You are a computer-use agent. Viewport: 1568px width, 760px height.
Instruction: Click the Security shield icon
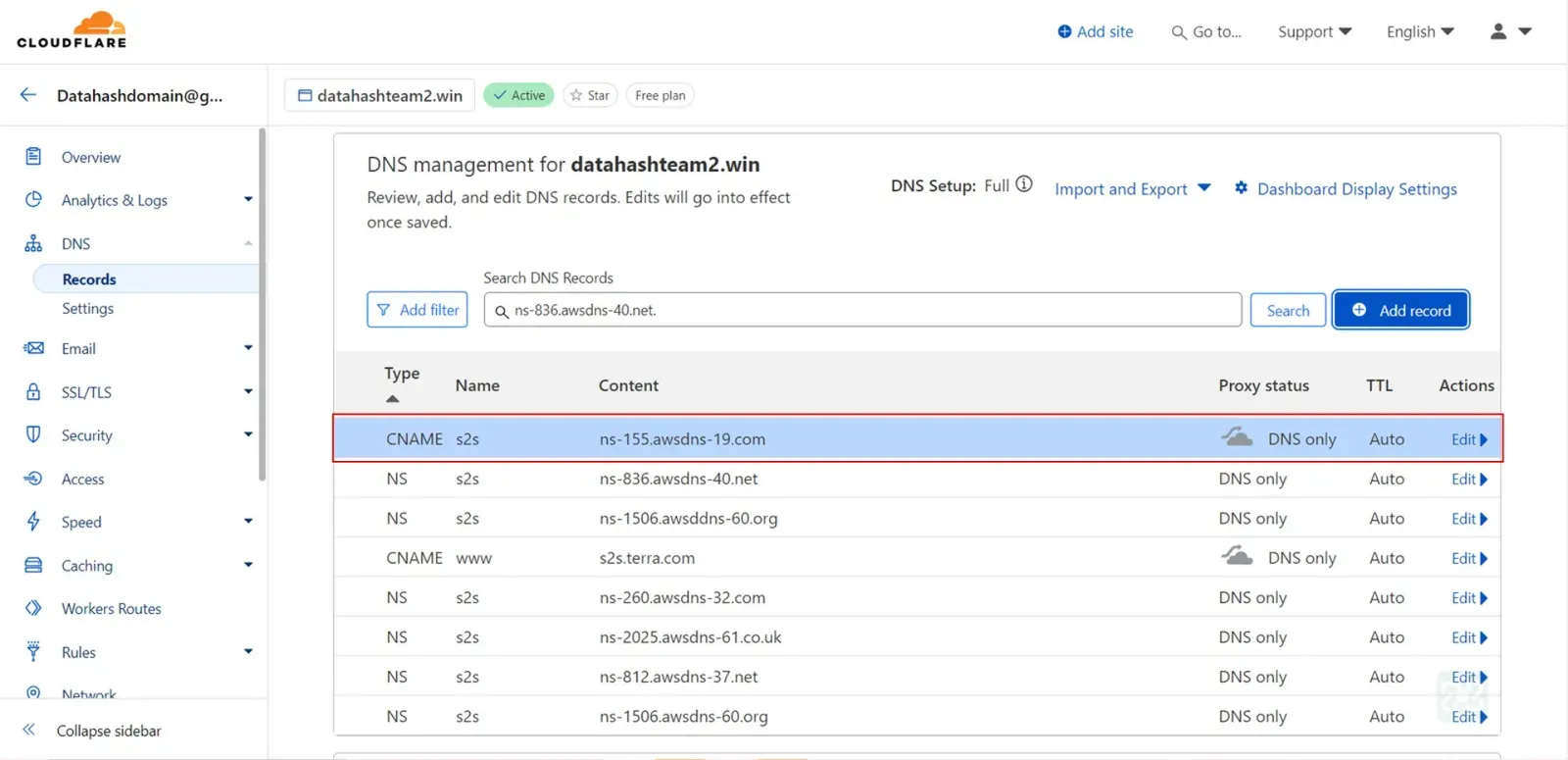33,434
